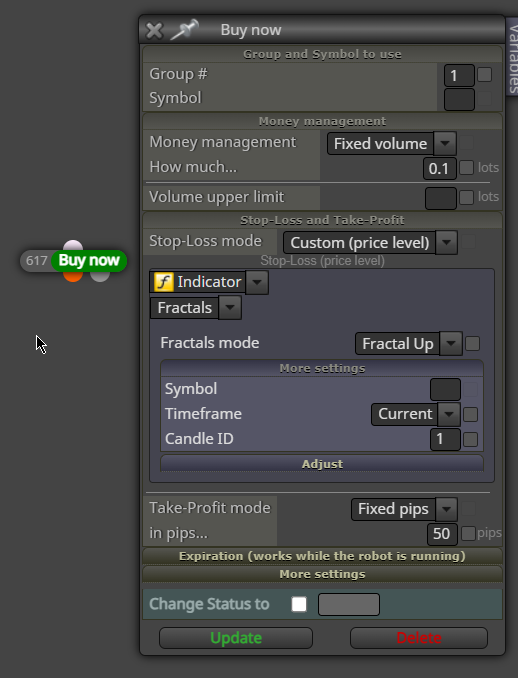This screenshot has width=518, height=678.
Task: Expand the Adjust section
Action: (x=322, y=464)
